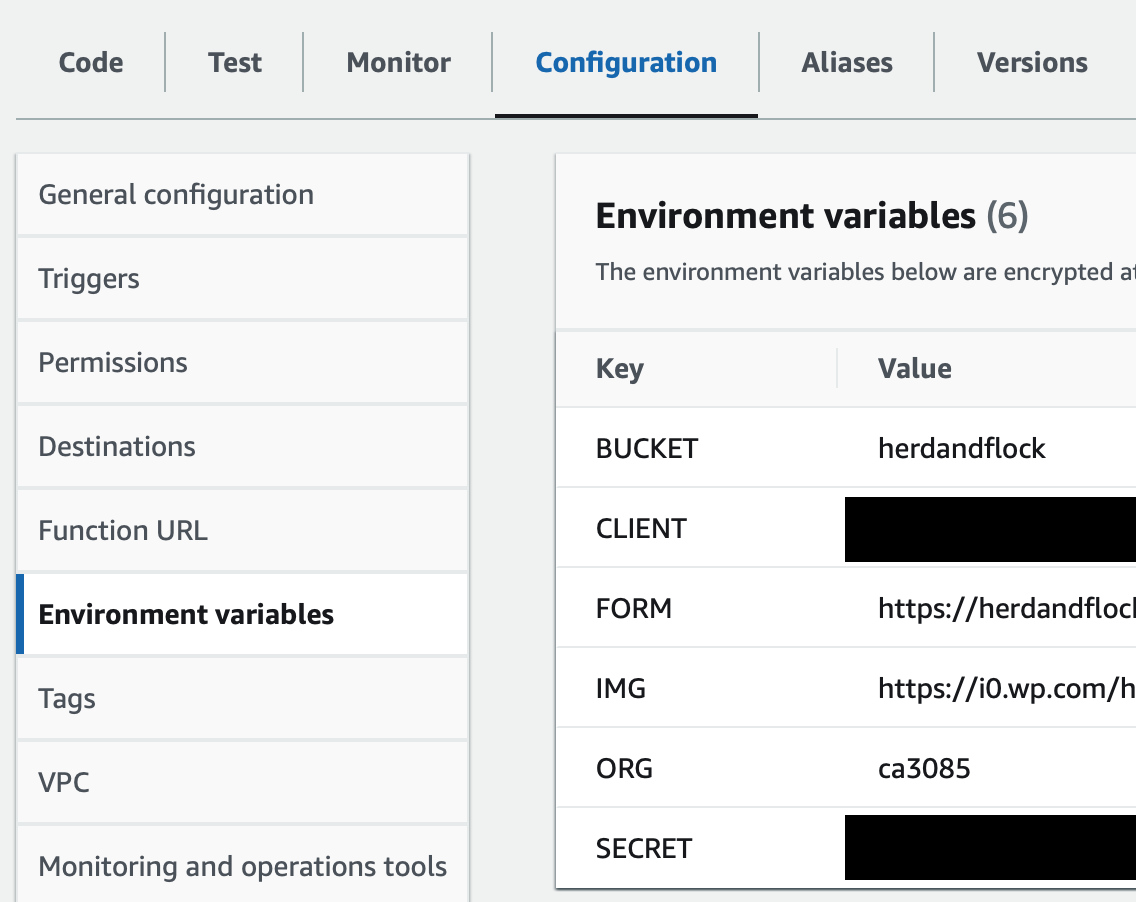The height and width of the screenshot is (902, 1136).
Task: Switch to the Versions tab
Action: pos(1032,62)
